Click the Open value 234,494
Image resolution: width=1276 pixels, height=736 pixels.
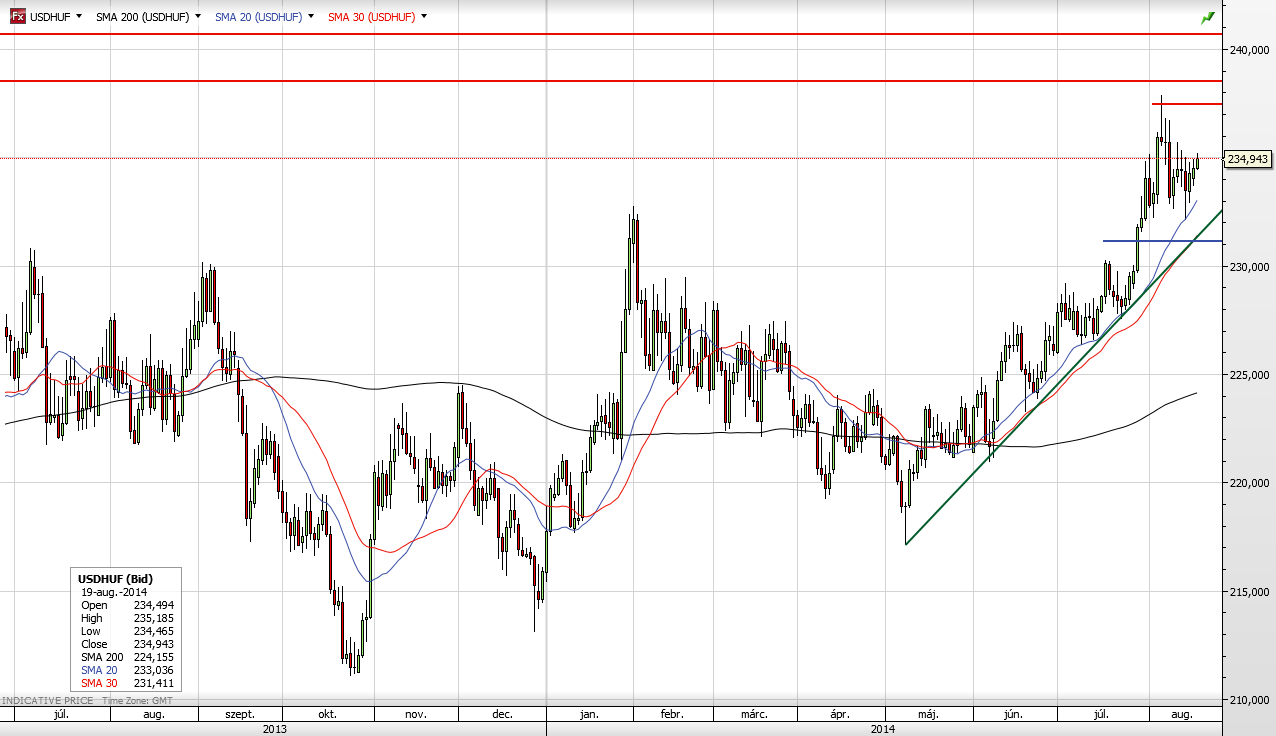[154, 605]
